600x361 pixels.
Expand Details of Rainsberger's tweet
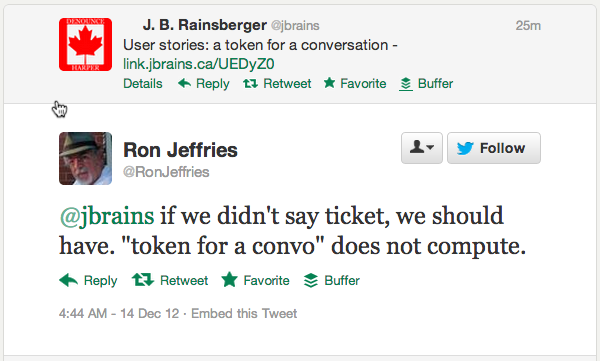click(143, 83)
